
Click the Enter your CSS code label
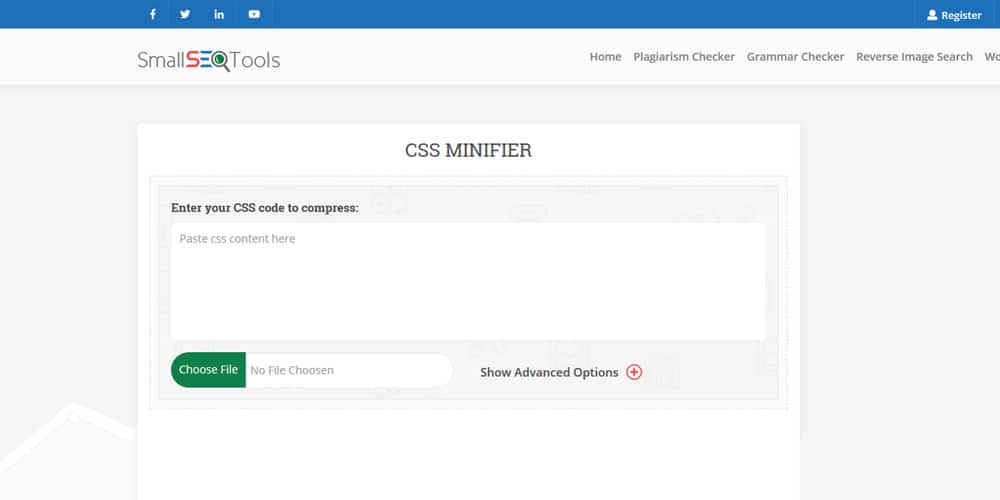[x=264, y=208]
